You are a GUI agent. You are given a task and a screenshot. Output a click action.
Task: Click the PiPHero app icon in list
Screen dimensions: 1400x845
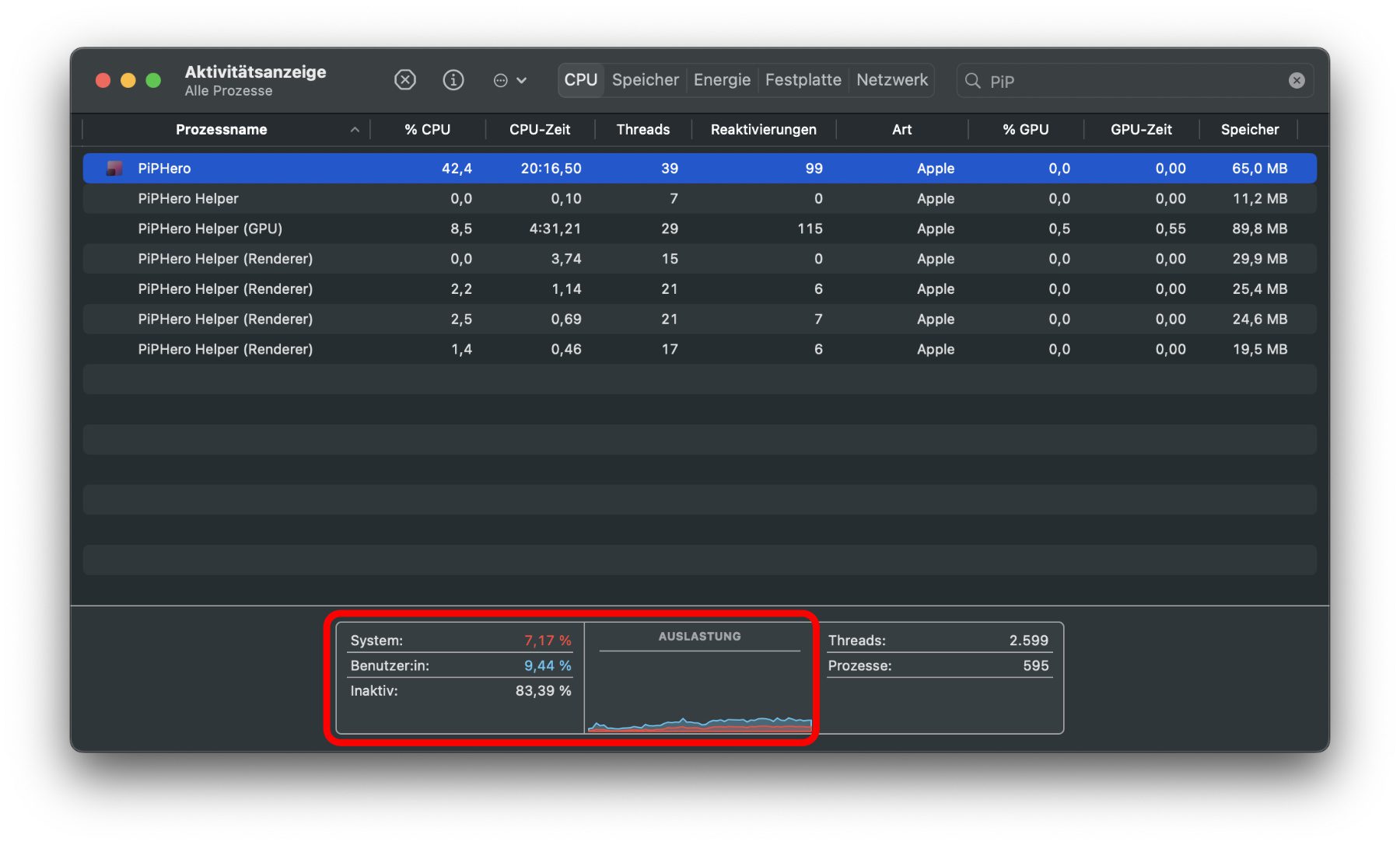[x=114, y=168]
